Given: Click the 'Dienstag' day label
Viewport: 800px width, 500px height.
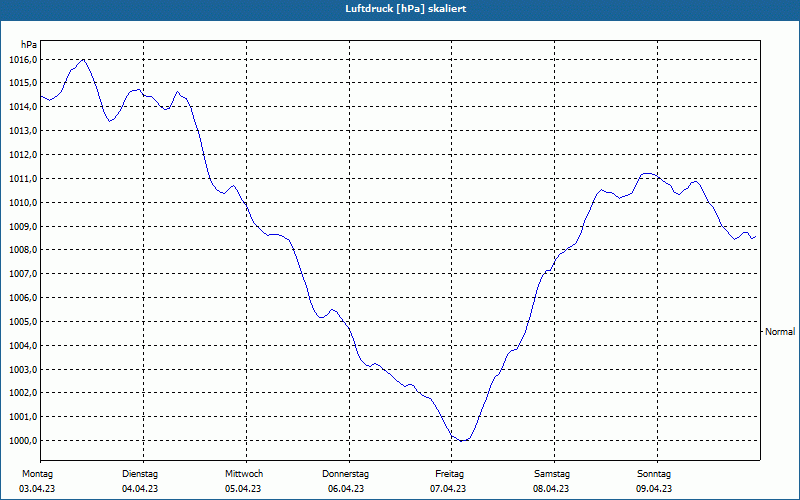Looking at the screenshot, I should (x=140, y=474).
